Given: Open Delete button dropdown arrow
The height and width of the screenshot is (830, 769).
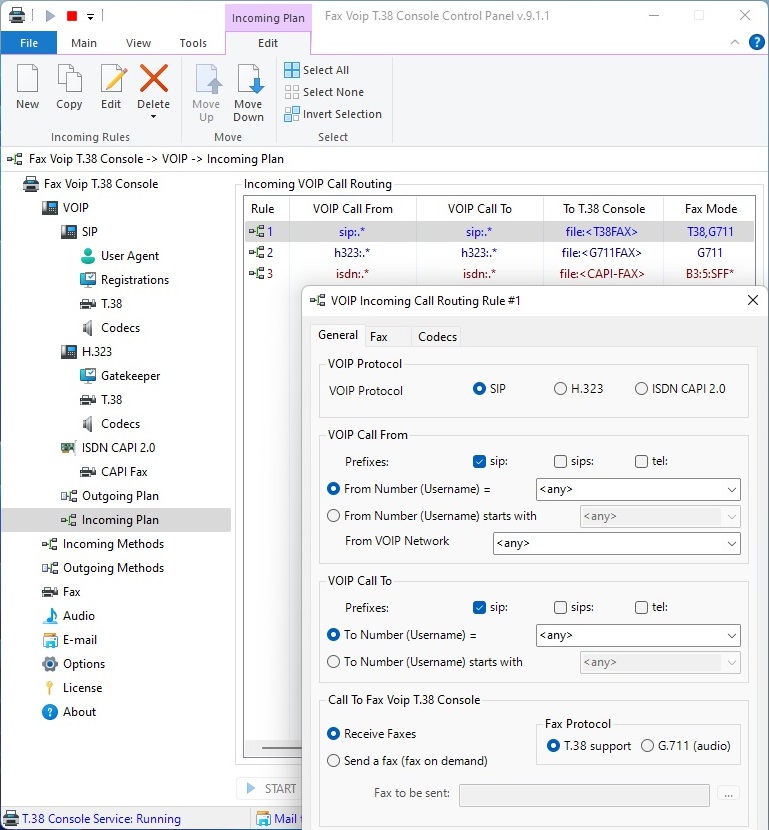Looking at the screenshot, I should 153,116.
